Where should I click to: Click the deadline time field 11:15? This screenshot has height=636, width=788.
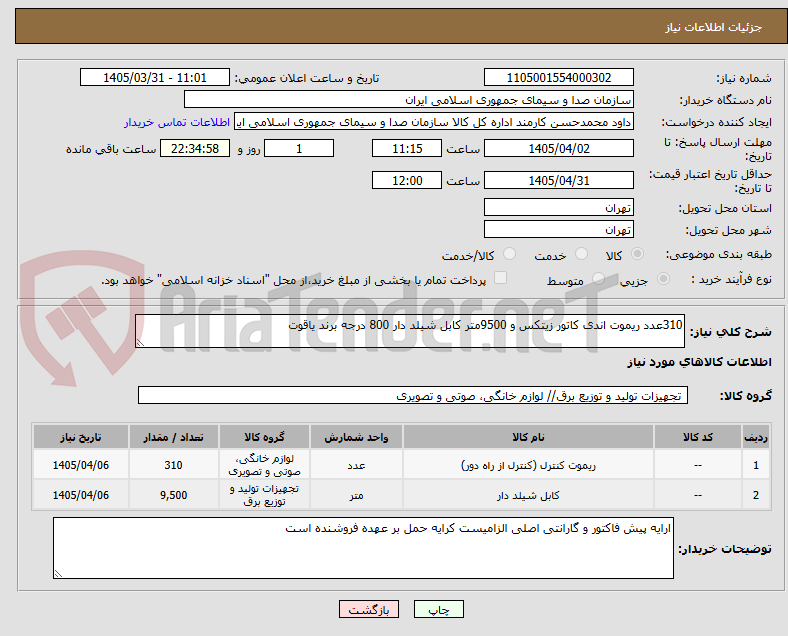(407, 148)
